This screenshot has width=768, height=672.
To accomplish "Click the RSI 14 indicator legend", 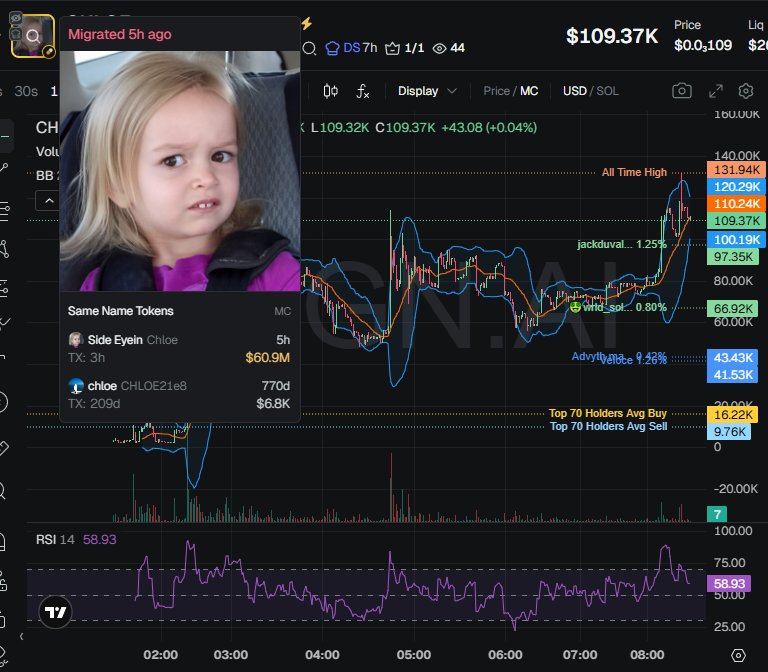I will tap(76, 540).
